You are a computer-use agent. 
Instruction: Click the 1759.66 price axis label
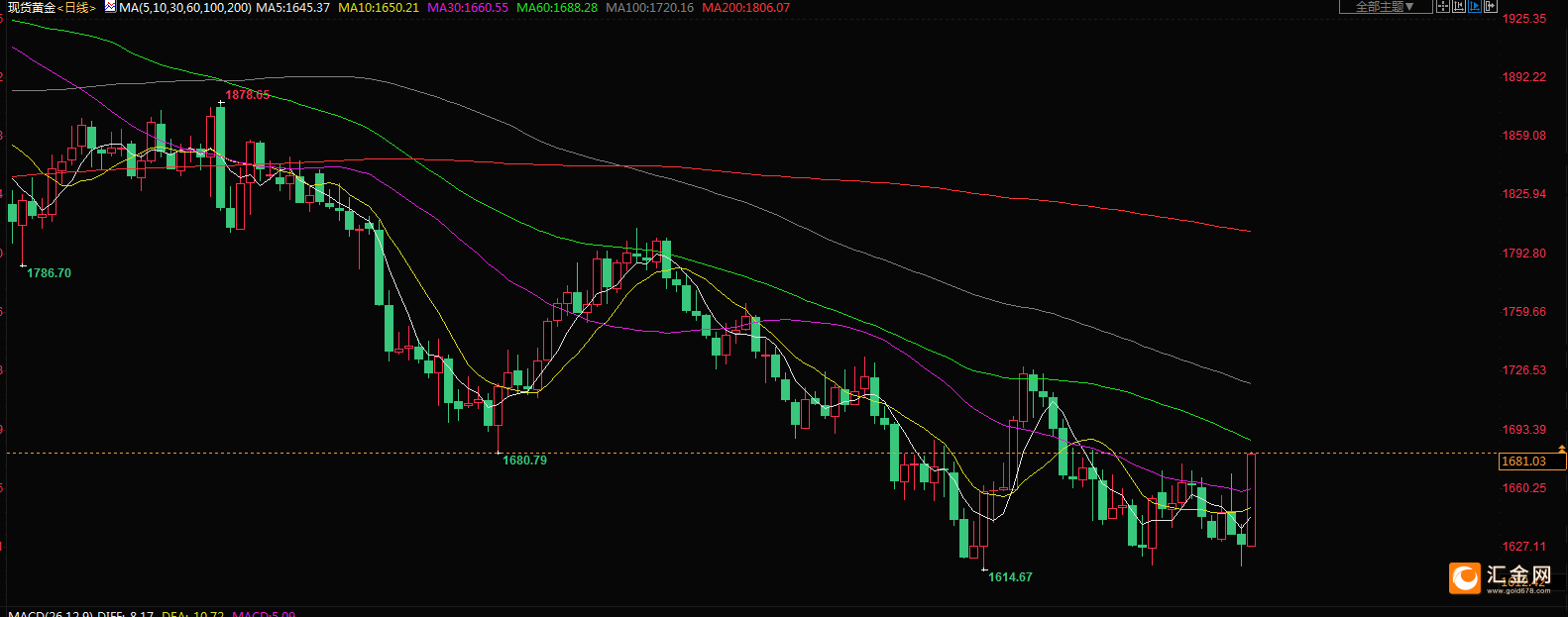pyautogui.click(x=1524, y=312)
